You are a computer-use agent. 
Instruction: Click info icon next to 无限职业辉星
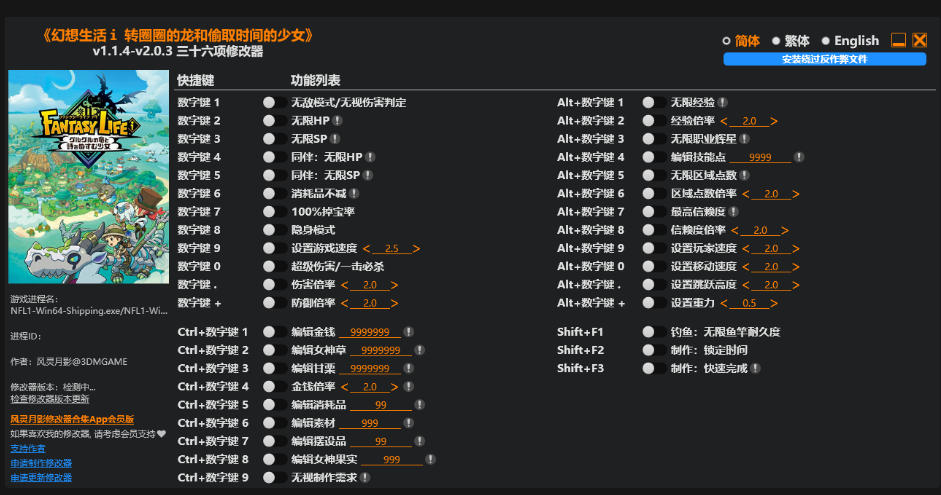click(744, 139)
